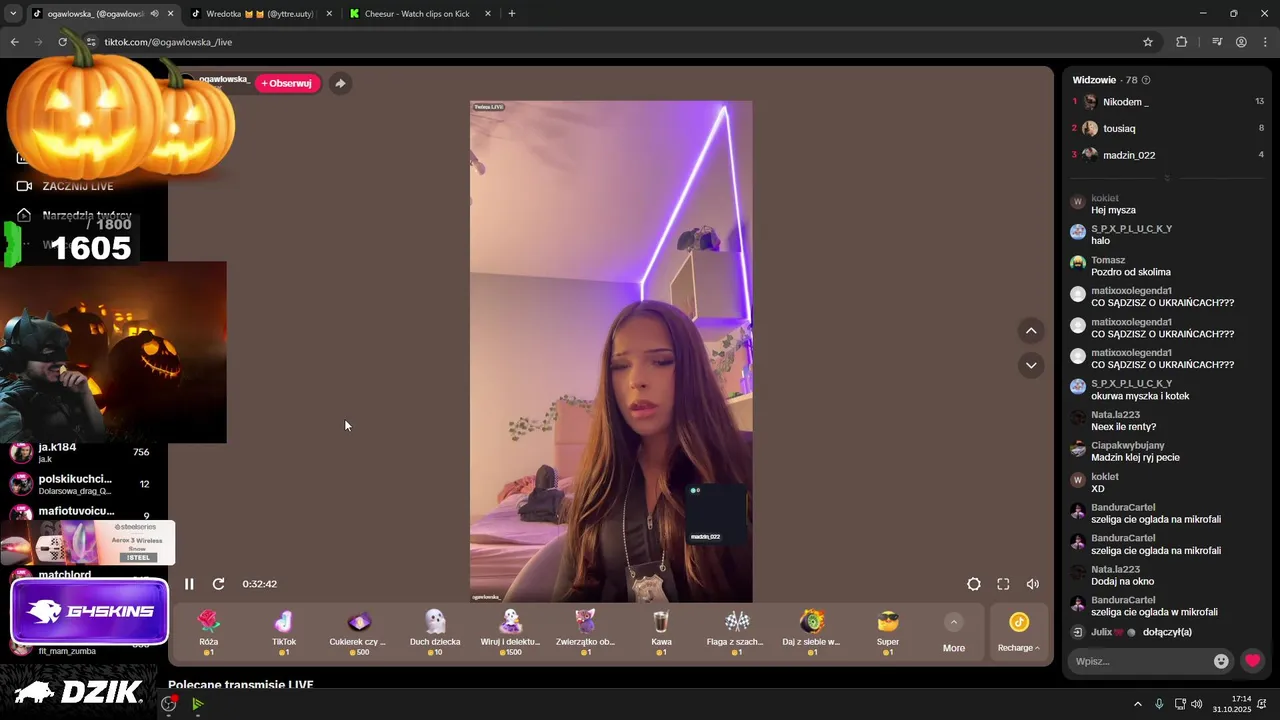This screenshot has width=1280, height=720.
Task: Send the Daj z siebie w... gift
Action: pyautogui.click(x=812, y=632)
